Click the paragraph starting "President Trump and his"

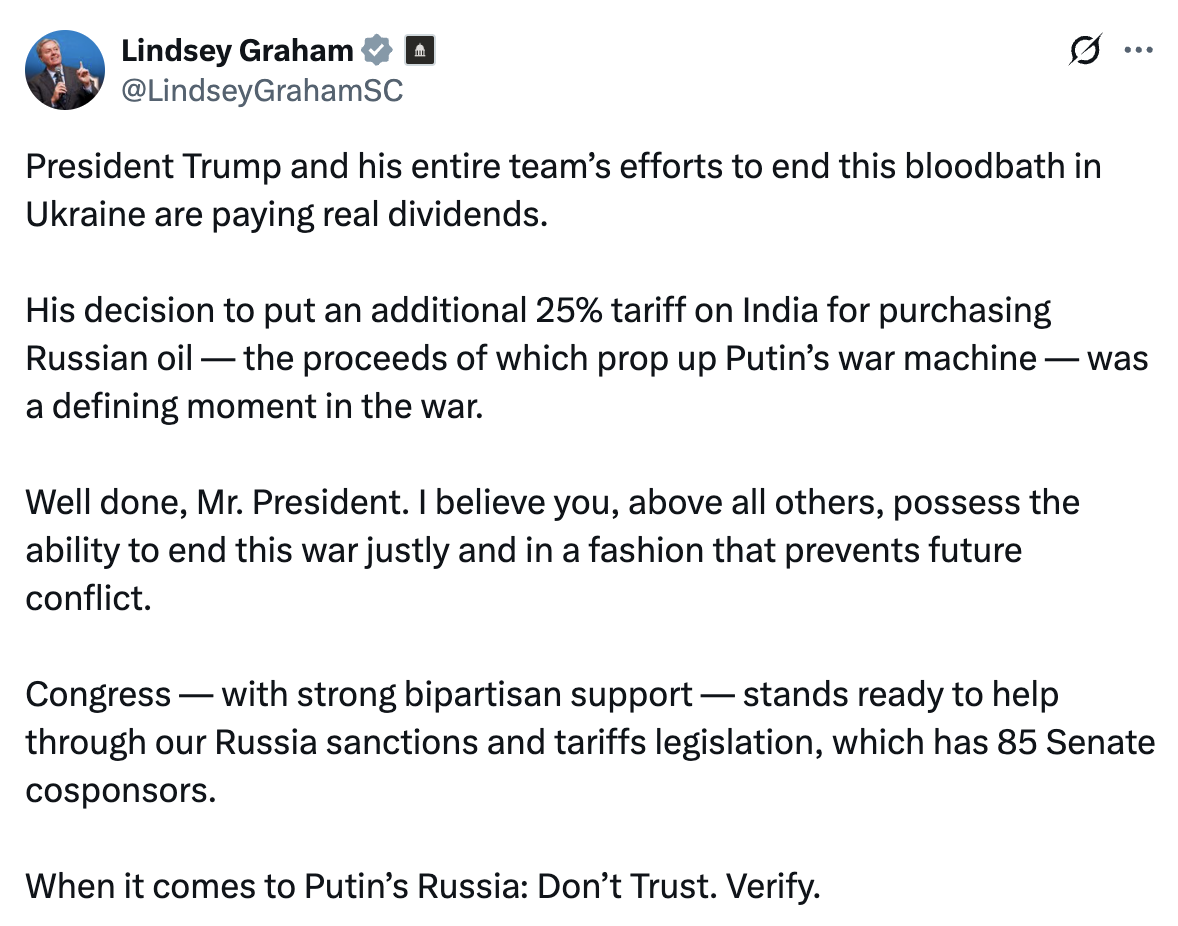pos(563,190)
